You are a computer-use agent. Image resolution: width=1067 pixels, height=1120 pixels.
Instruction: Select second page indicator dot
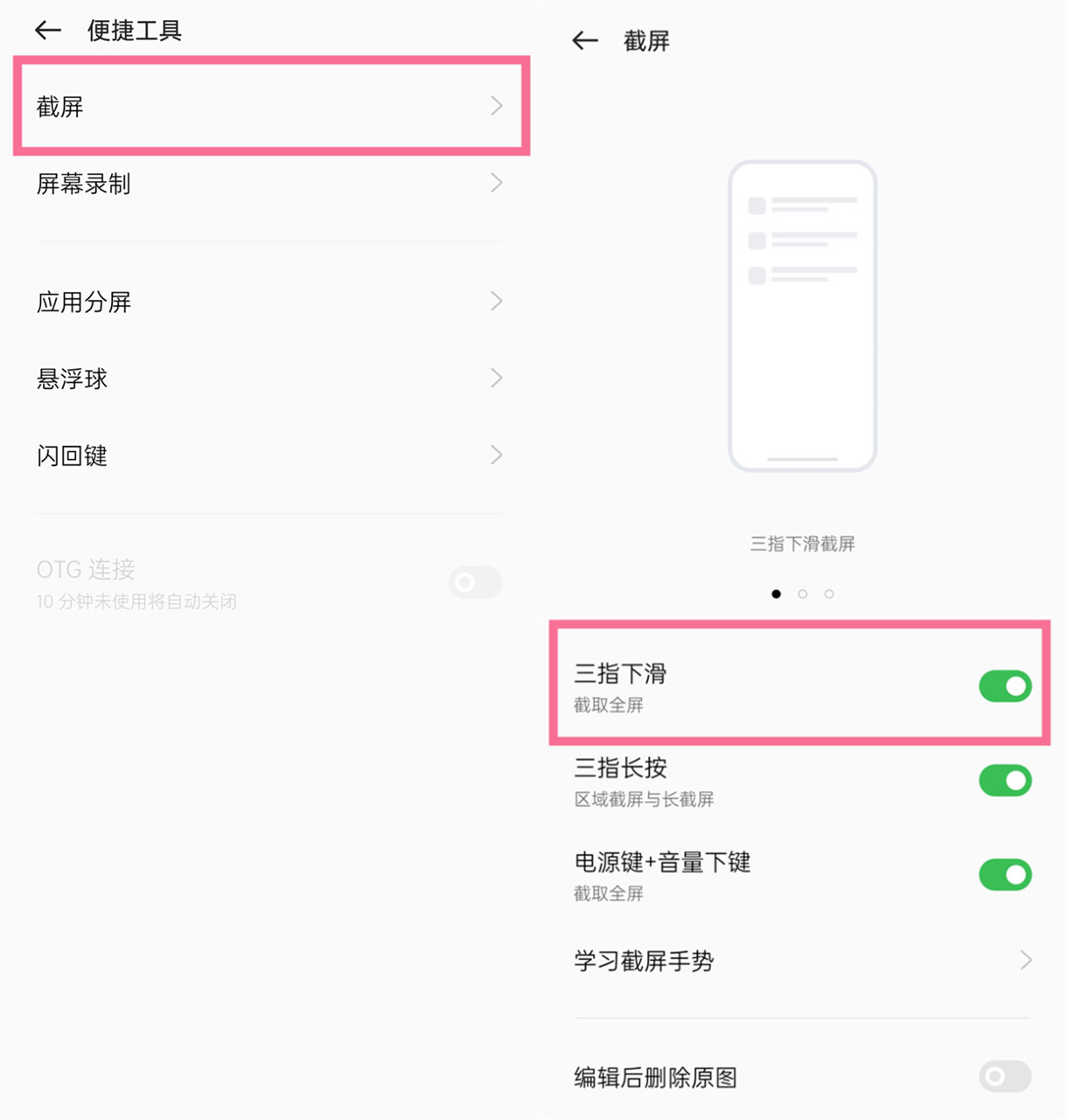coord(803,595)
